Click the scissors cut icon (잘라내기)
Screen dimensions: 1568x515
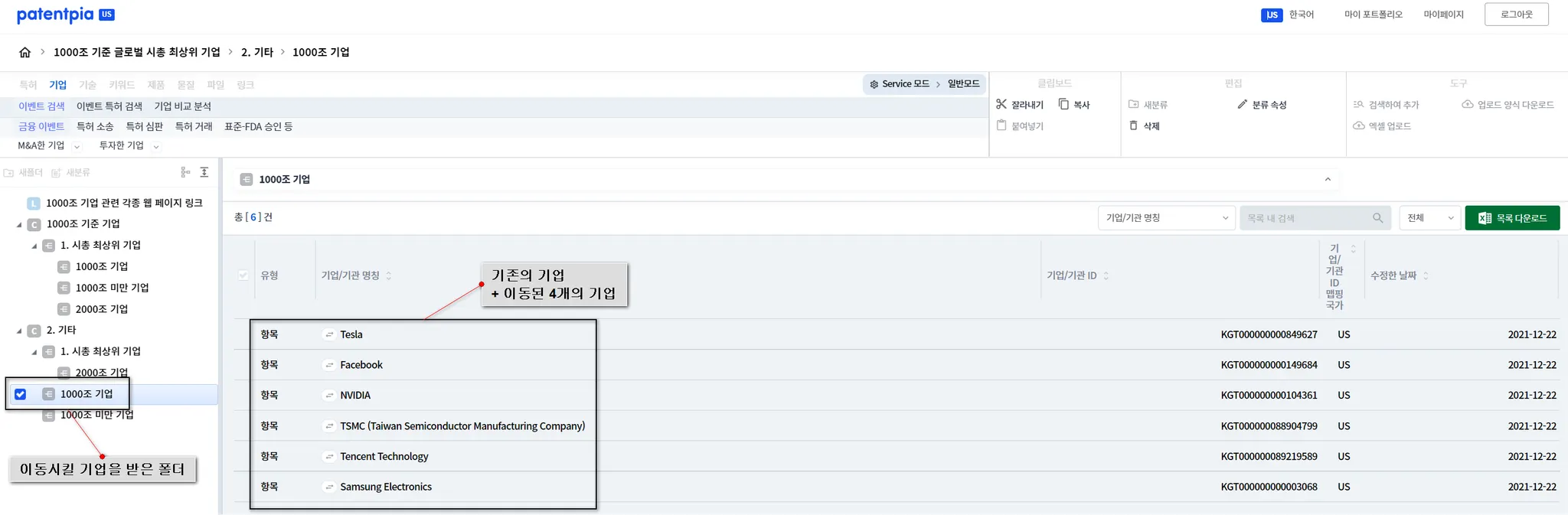tap(1001, 104)
